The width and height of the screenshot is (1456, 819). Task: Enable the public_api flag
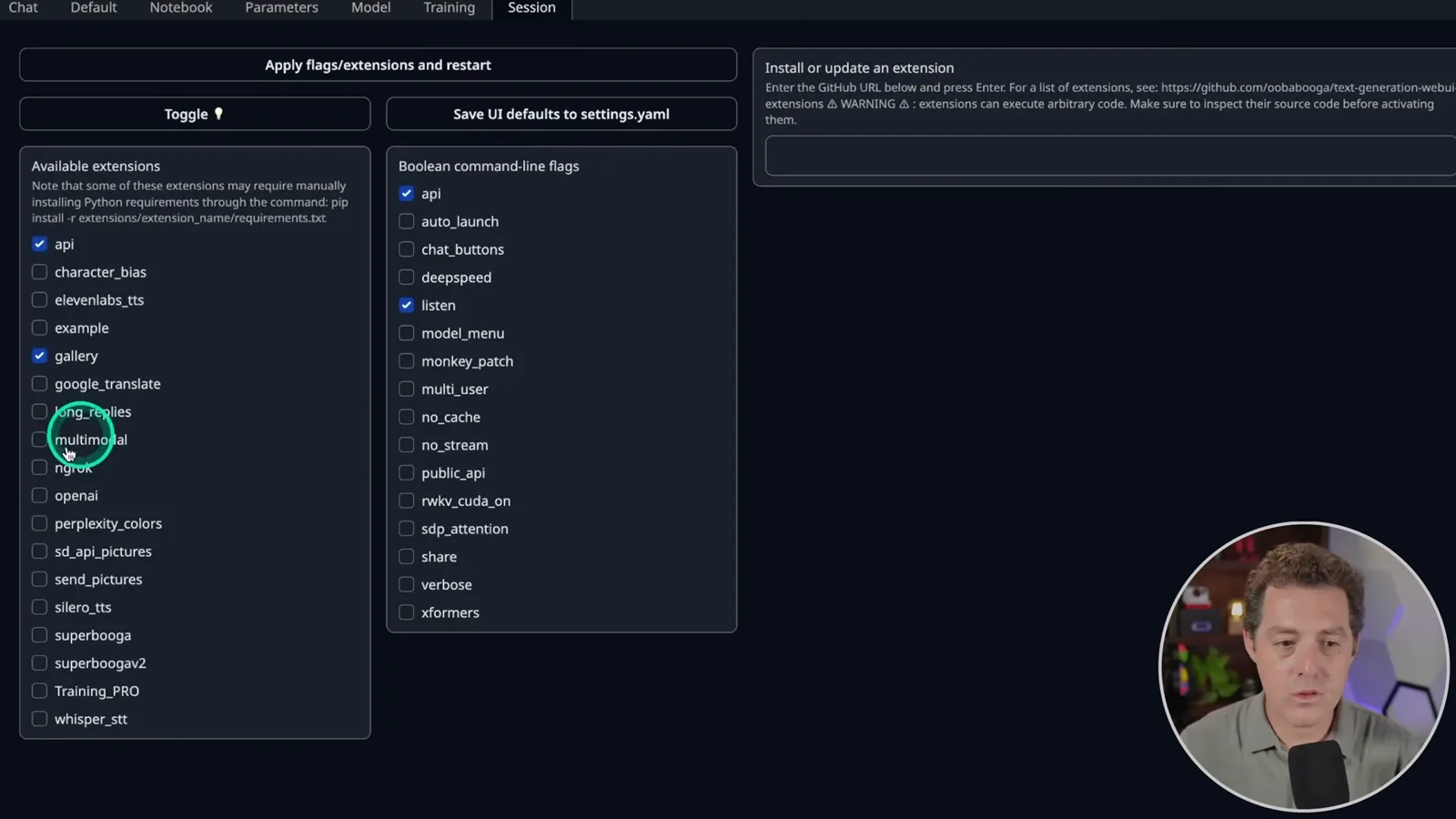tap(406, 473)
